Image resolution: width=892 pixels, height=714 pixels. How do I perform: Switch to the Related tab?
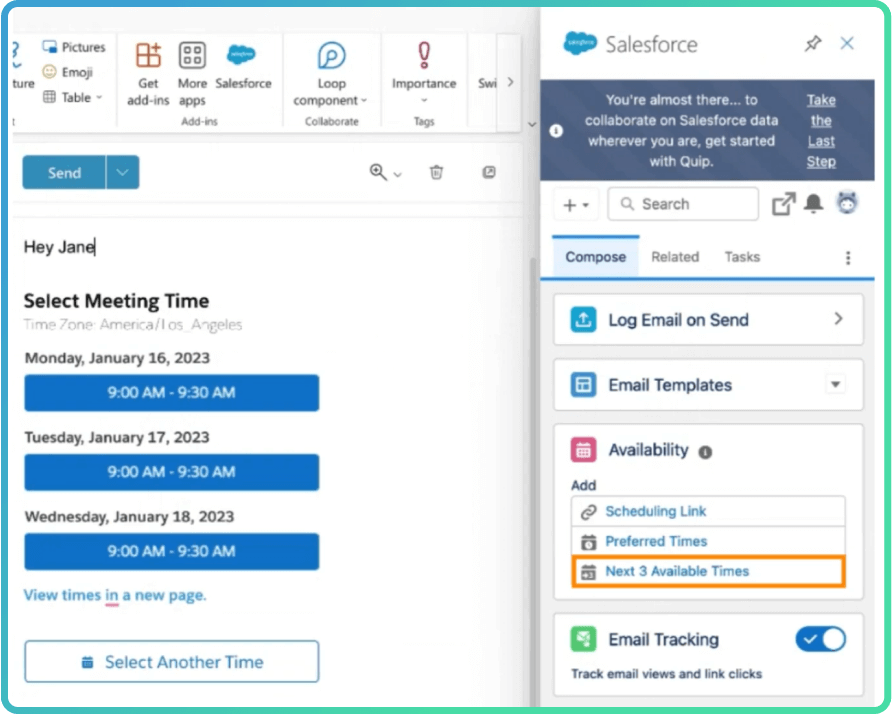point(675,257)
